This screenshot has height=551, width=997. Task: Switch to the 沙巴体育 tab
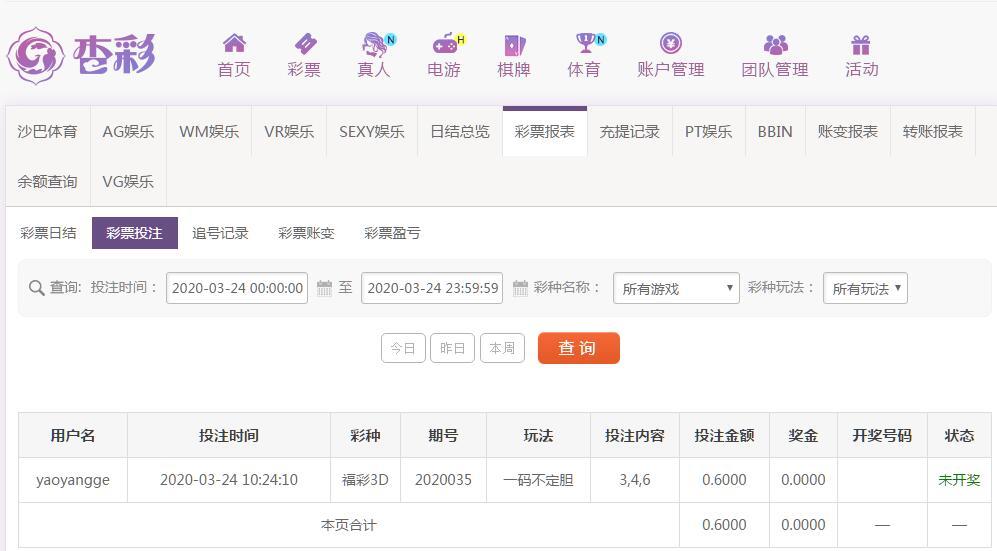48,132
